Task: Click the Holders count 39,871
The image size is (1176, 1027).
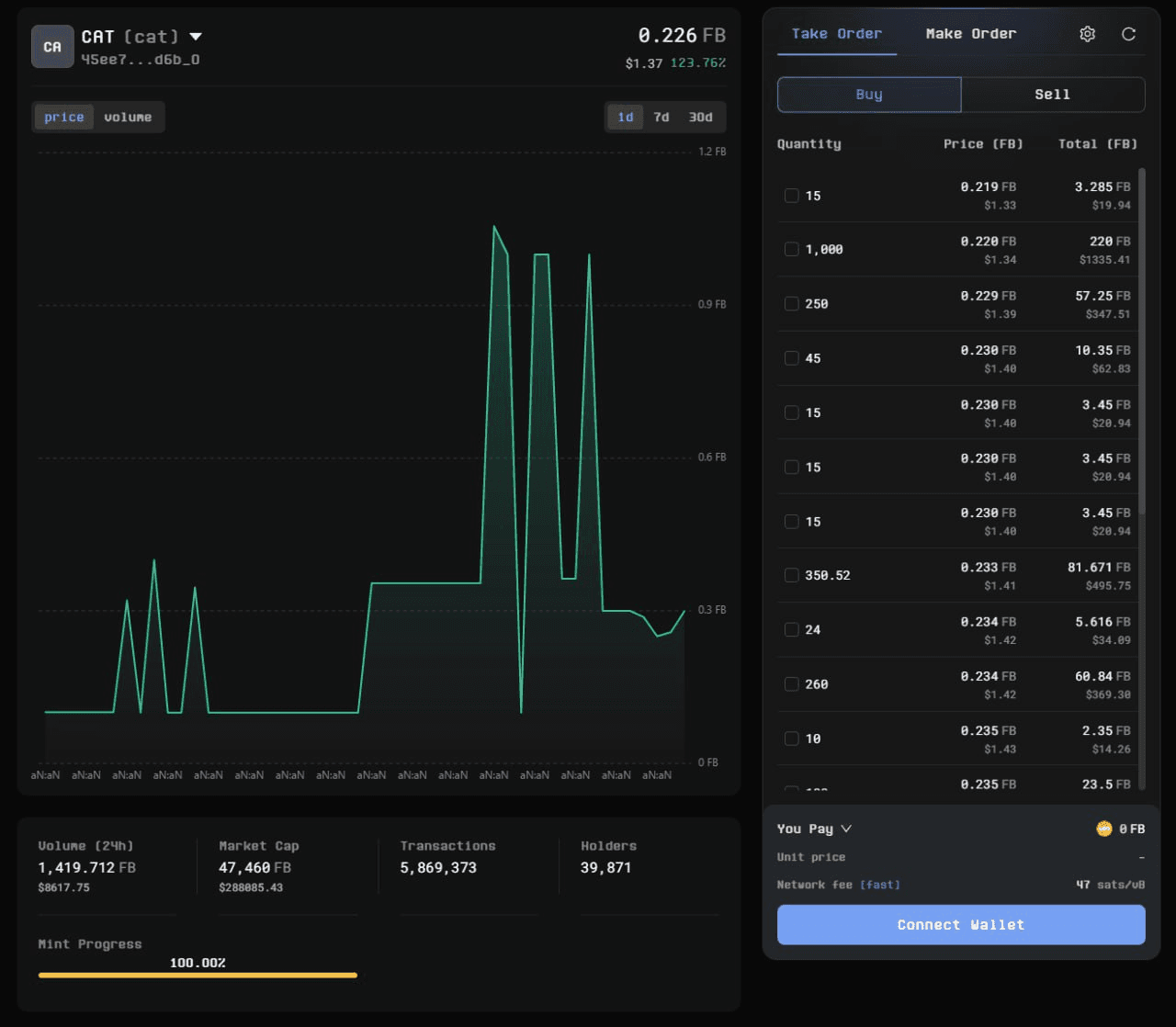Action: point(605,868)
